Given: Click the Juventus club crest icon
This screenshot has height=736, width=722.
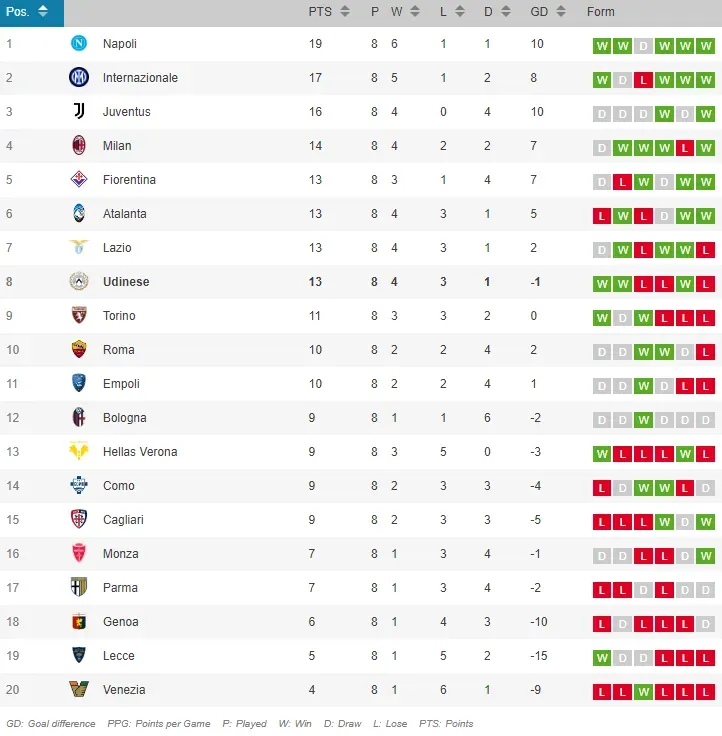Looking at the screenshot, I should (79, 112).
